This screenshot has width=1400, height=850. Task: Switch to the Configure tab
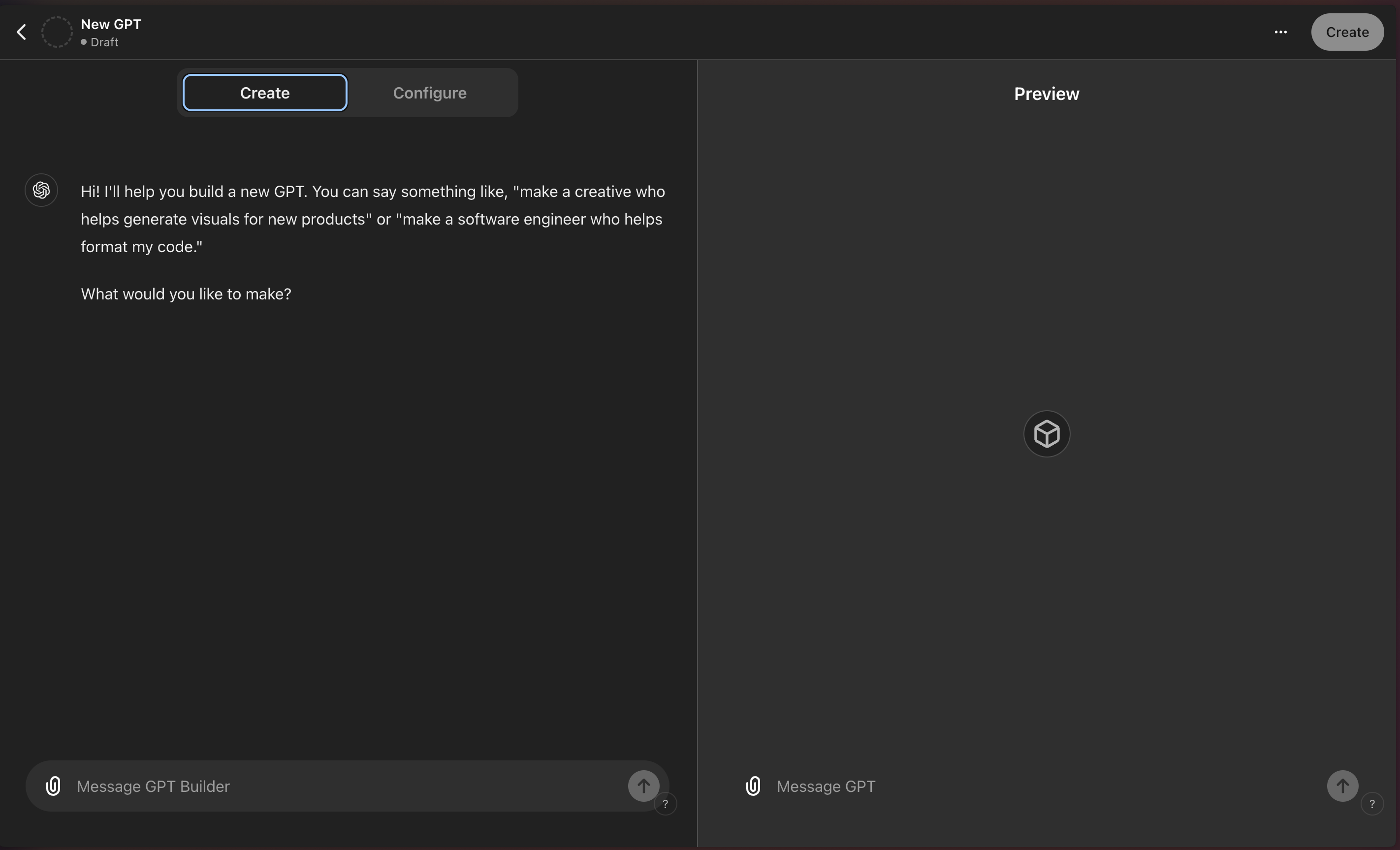pyautogui.click(x=430, y=93)
